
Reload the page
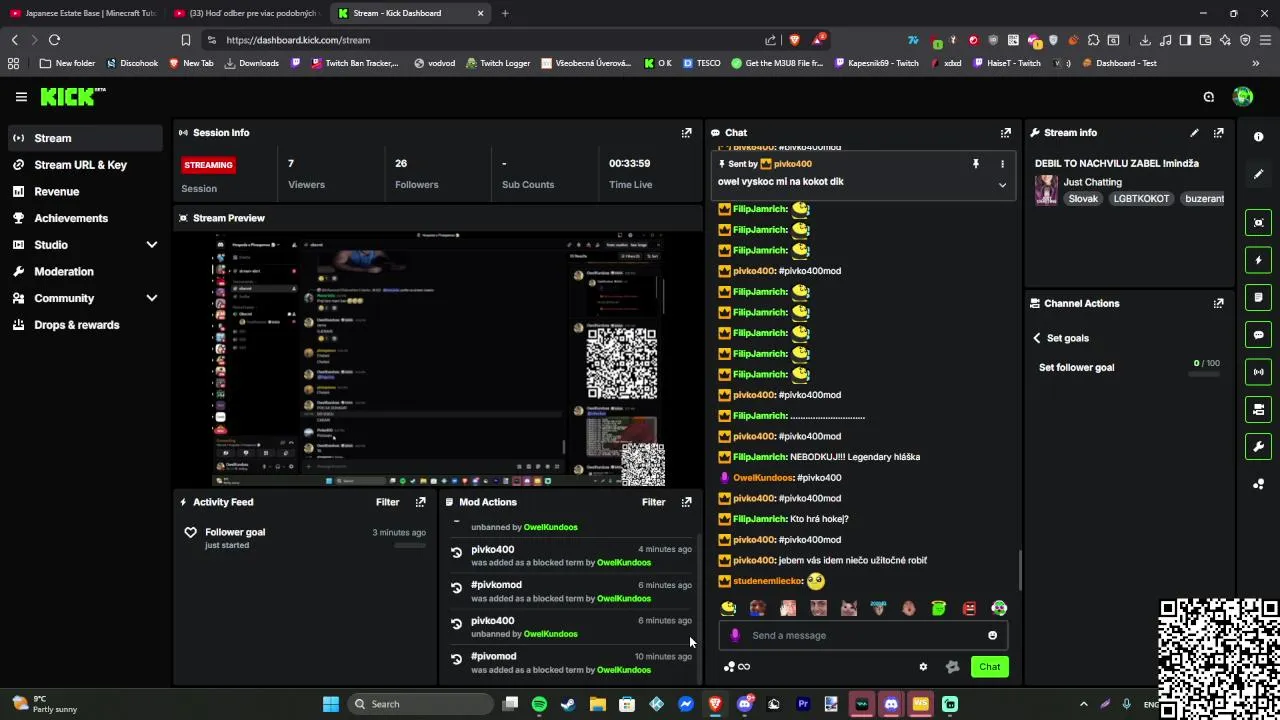coord(54,40)
